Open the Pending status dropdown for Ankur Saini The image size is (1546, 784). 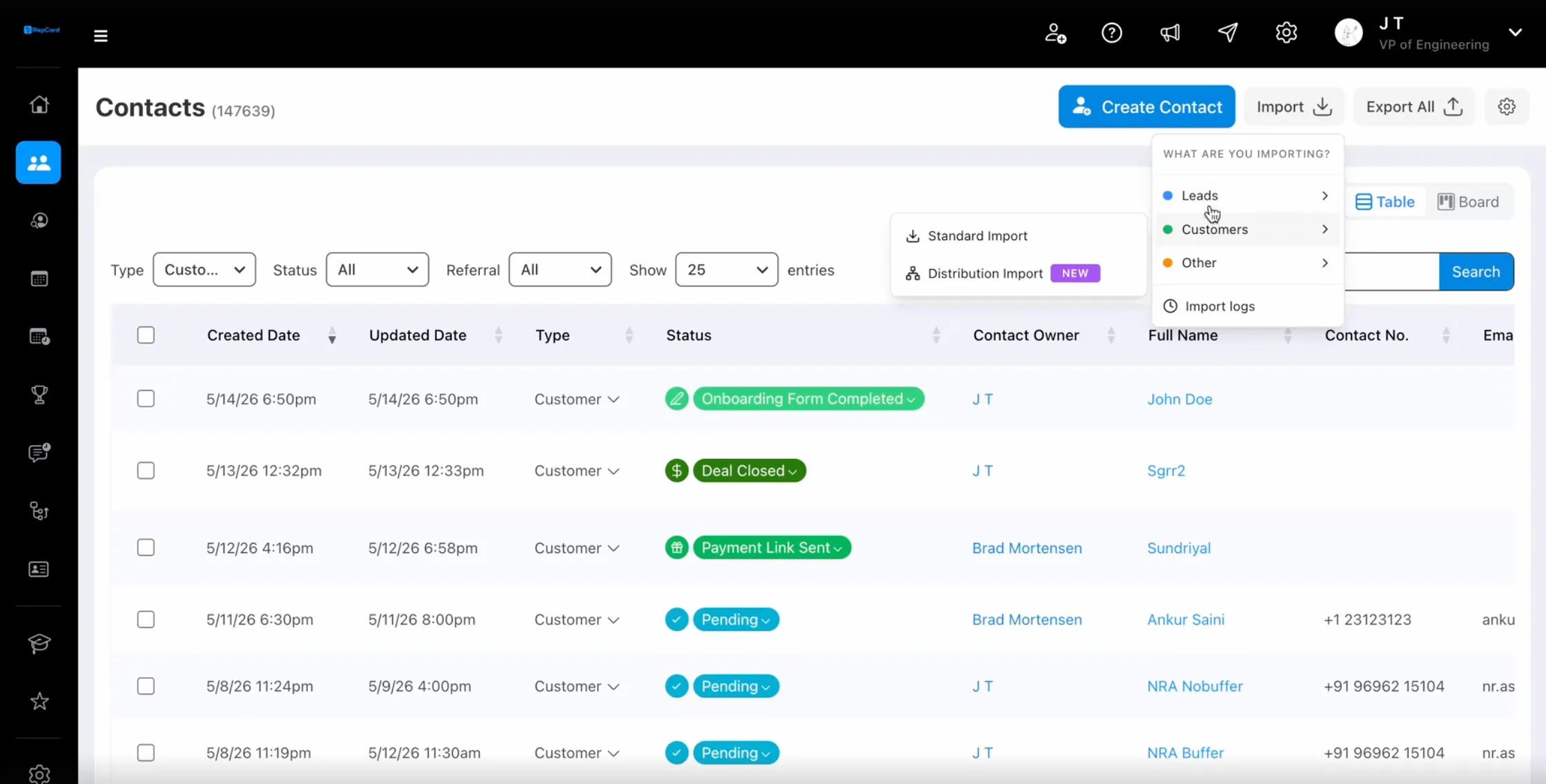coord(736,620)
